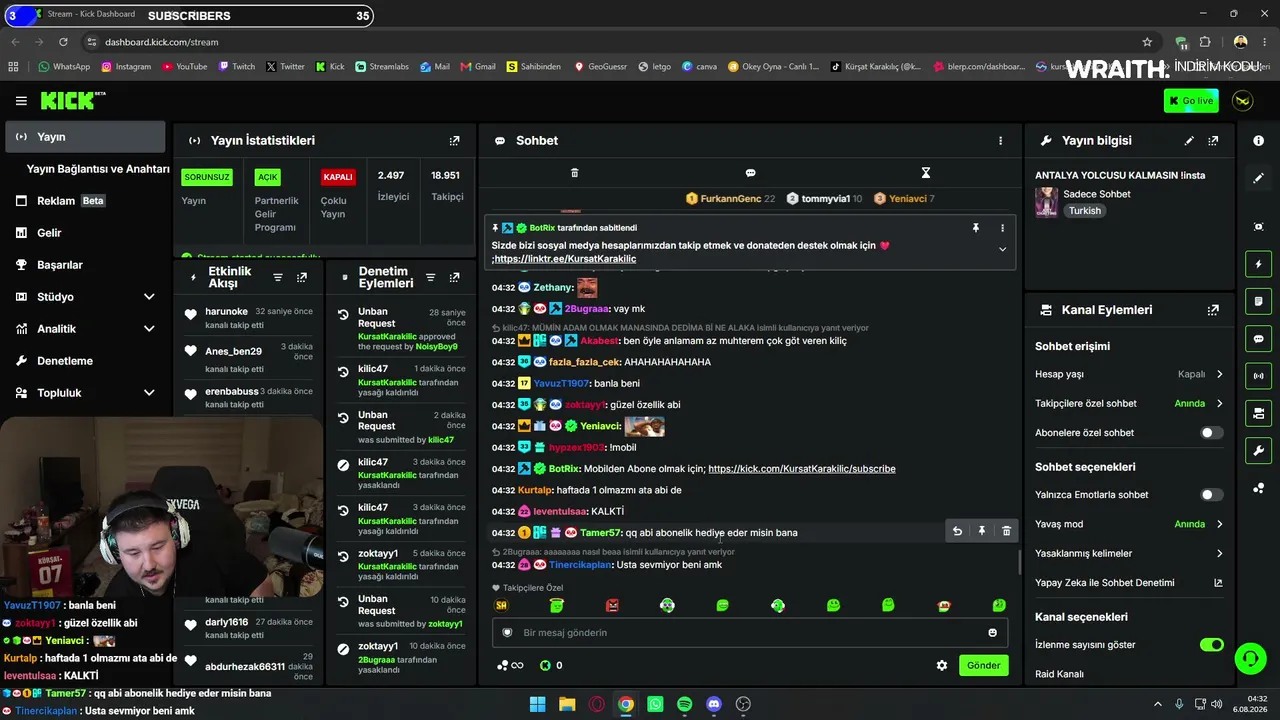Viewport: 1280px width, 720px height.
Task: Toggle Yalnızca Emotlarla sohbet switch
Action: point(1211,495)
